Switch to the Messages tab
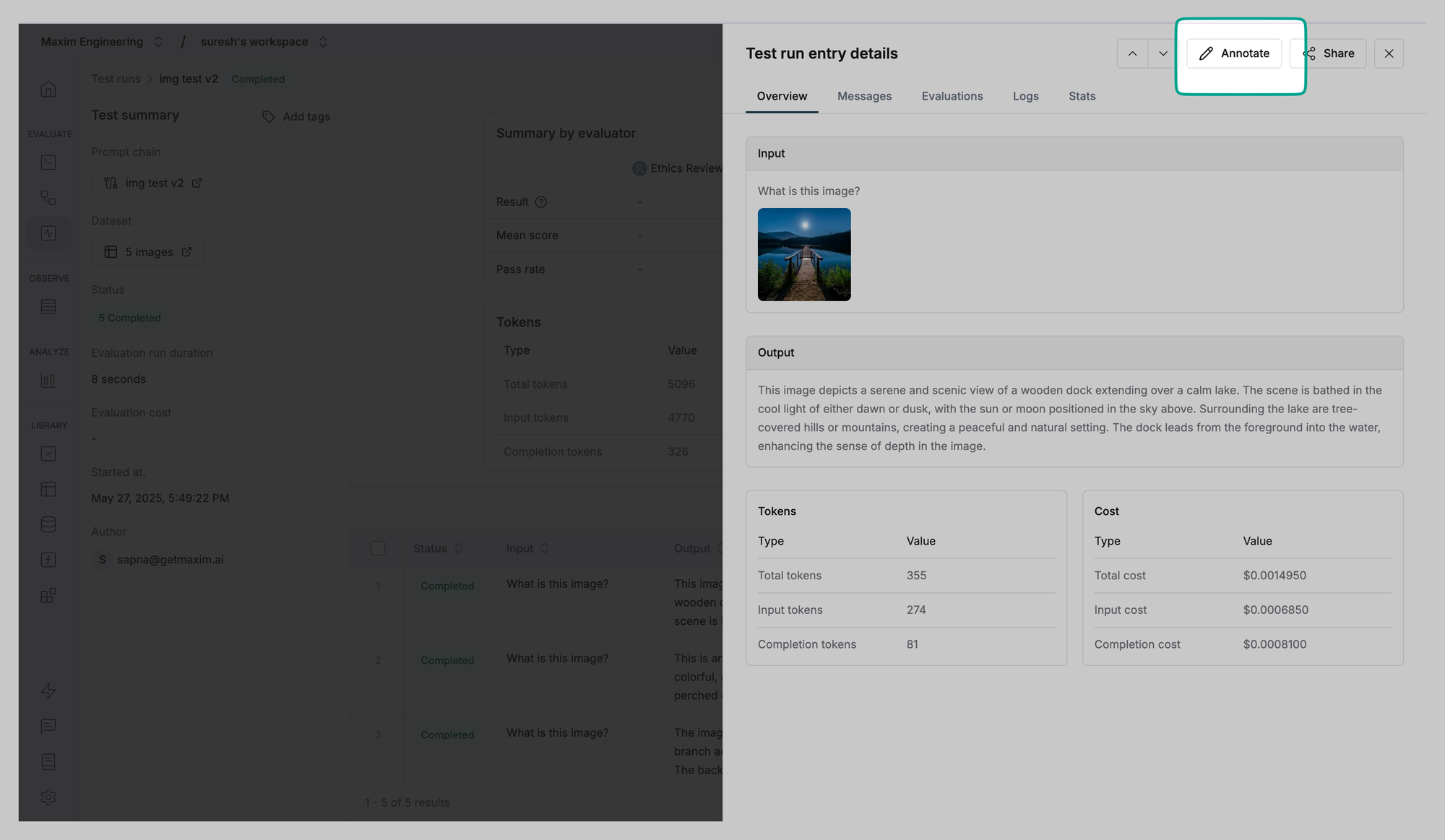This screenshot has height=840, width=1445. [864, 96]
